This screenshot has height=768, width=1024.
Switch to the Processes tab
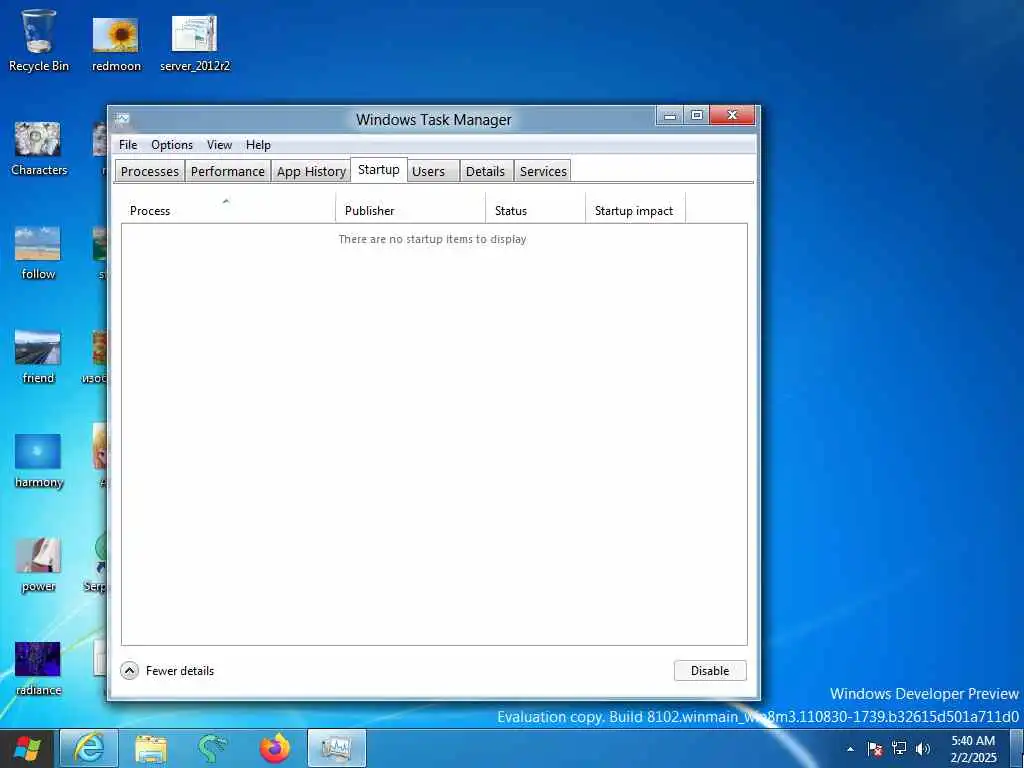150,171
